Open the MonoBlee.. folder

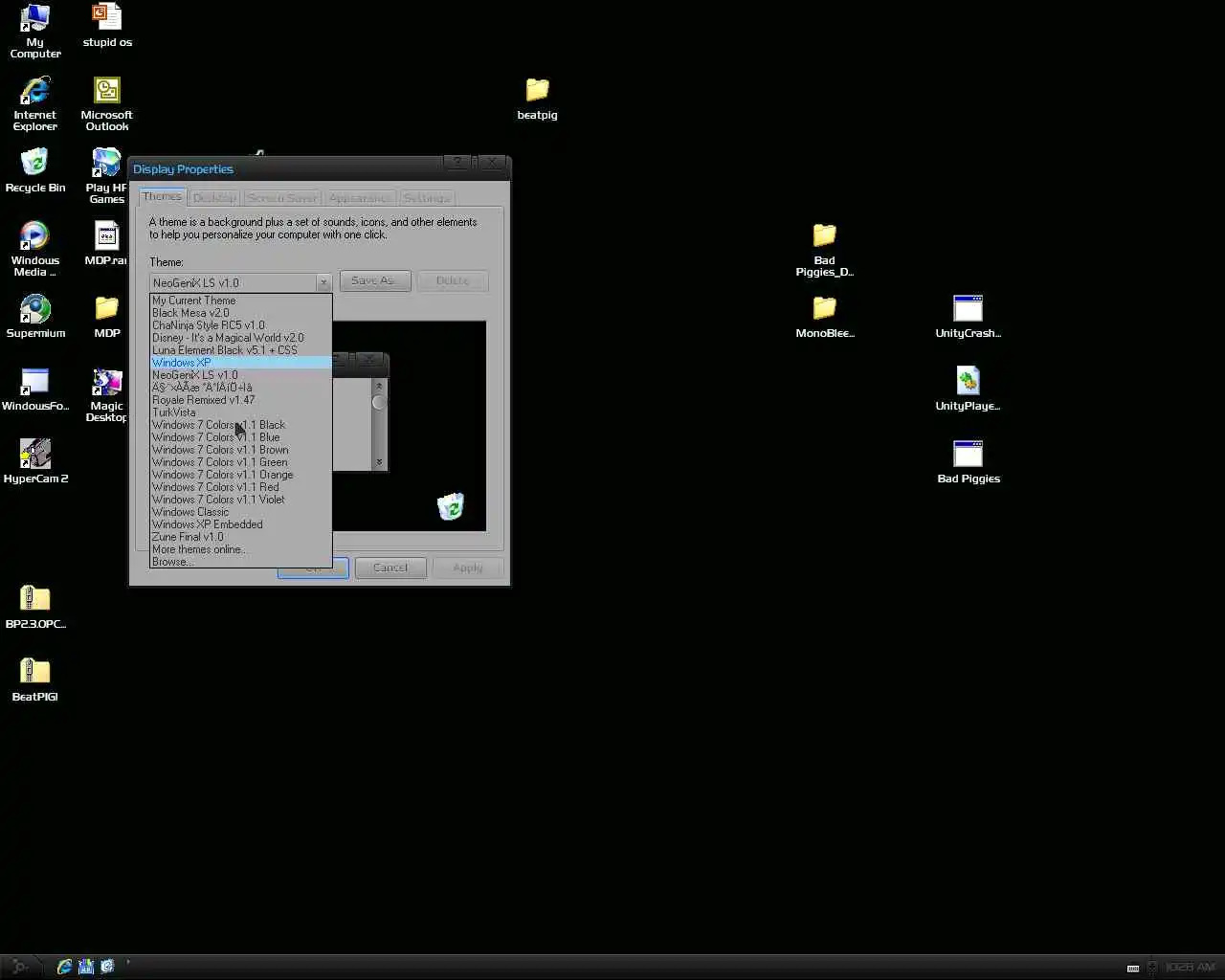click(824, 317)
